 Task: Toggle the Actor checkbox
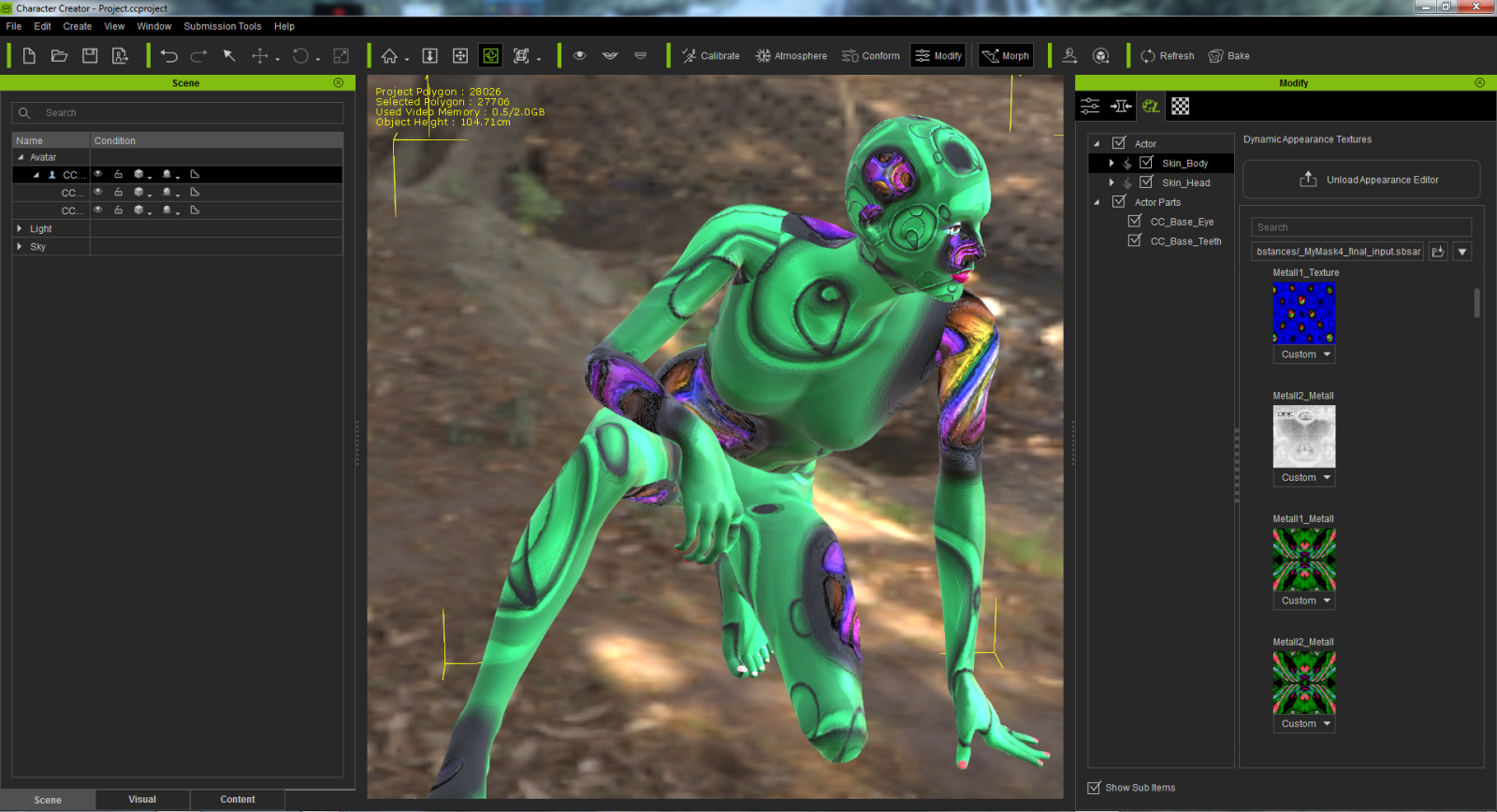click(1119, 143)
